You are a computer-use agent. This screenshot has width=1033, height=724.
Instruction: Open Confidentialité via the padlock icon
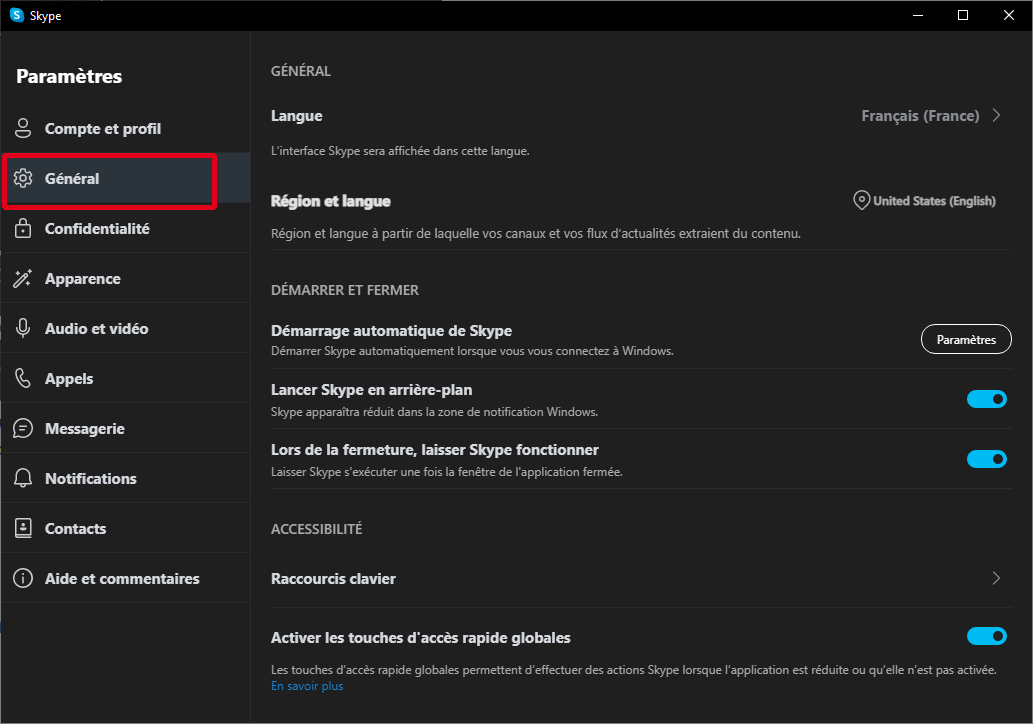pos(22,228)
